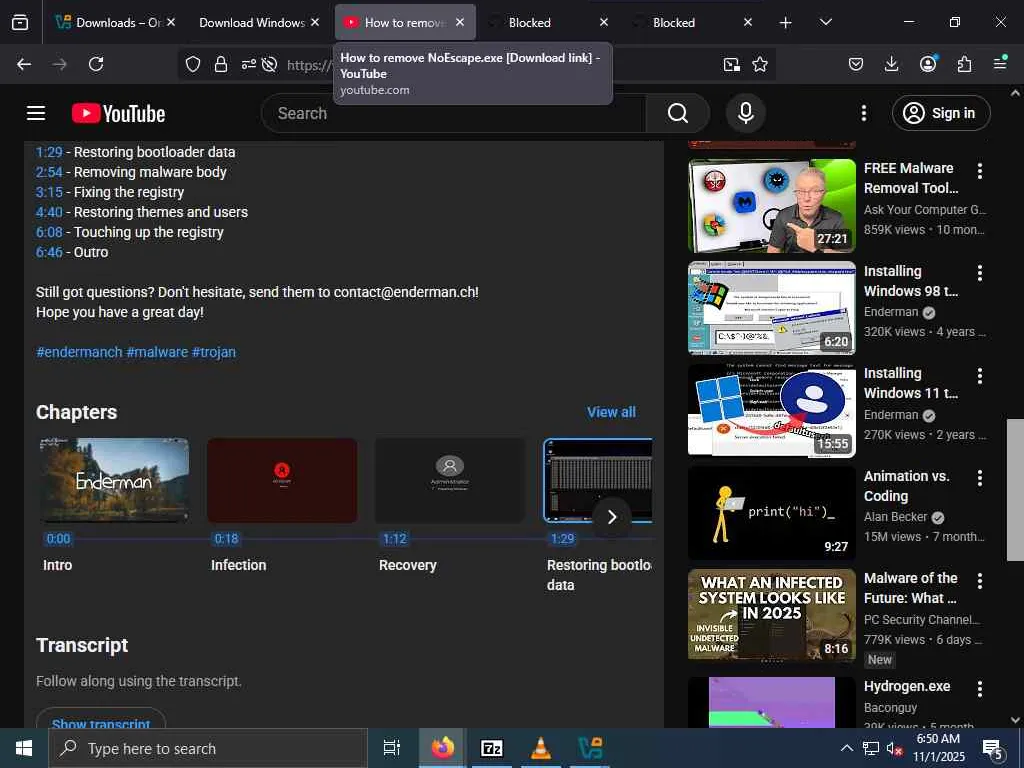Open the YouTube hamburger guide menu

36,113
